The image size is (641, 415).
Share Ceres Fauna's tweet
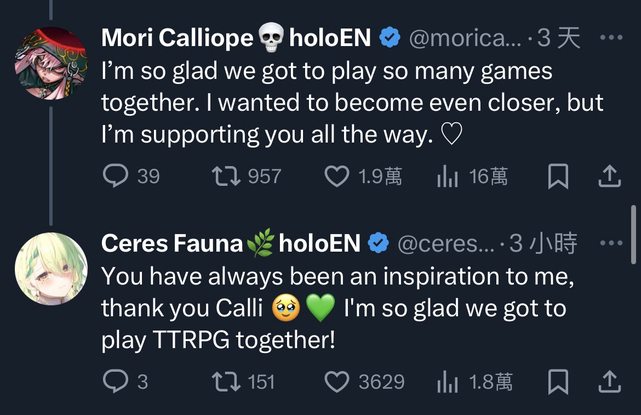pos(608,381)
